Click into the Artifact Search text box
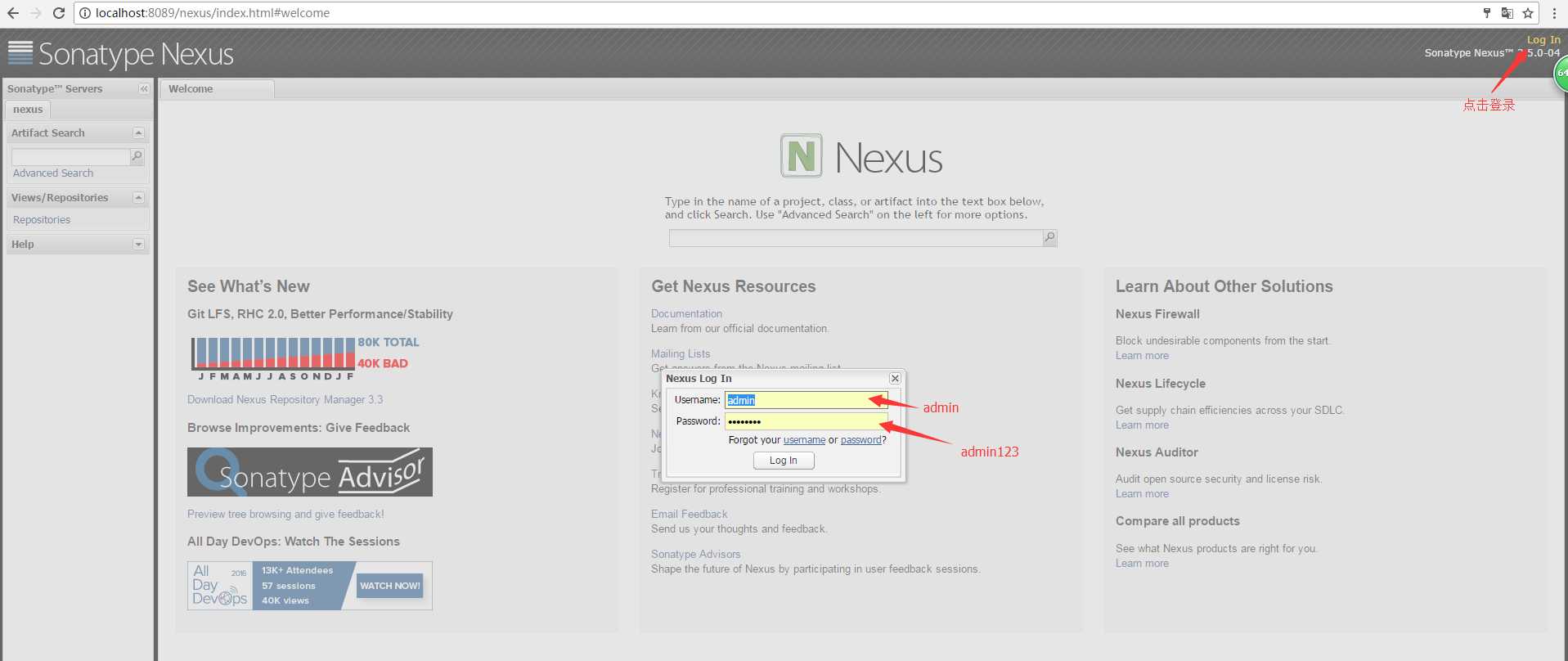Viewport: 1568px width, 661px height. tap(70, 156)
